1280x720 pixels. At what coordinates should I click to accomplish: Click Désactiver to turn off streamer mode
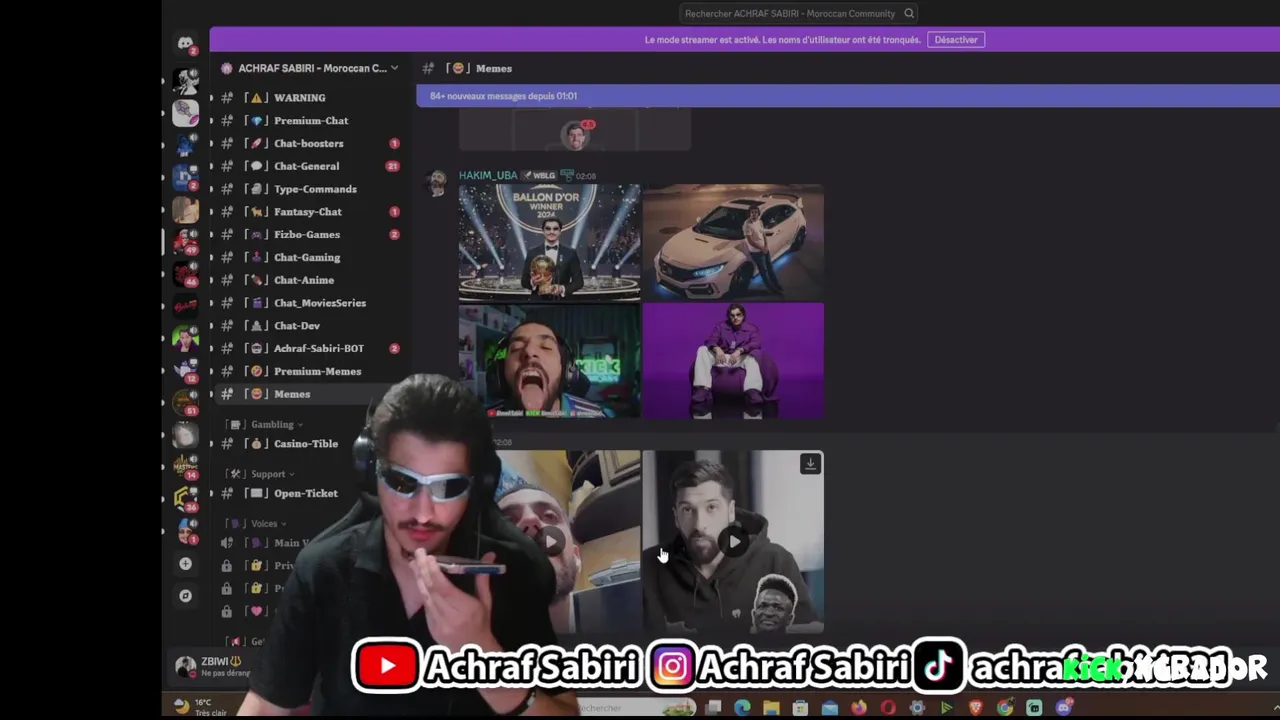click(956, 40)
